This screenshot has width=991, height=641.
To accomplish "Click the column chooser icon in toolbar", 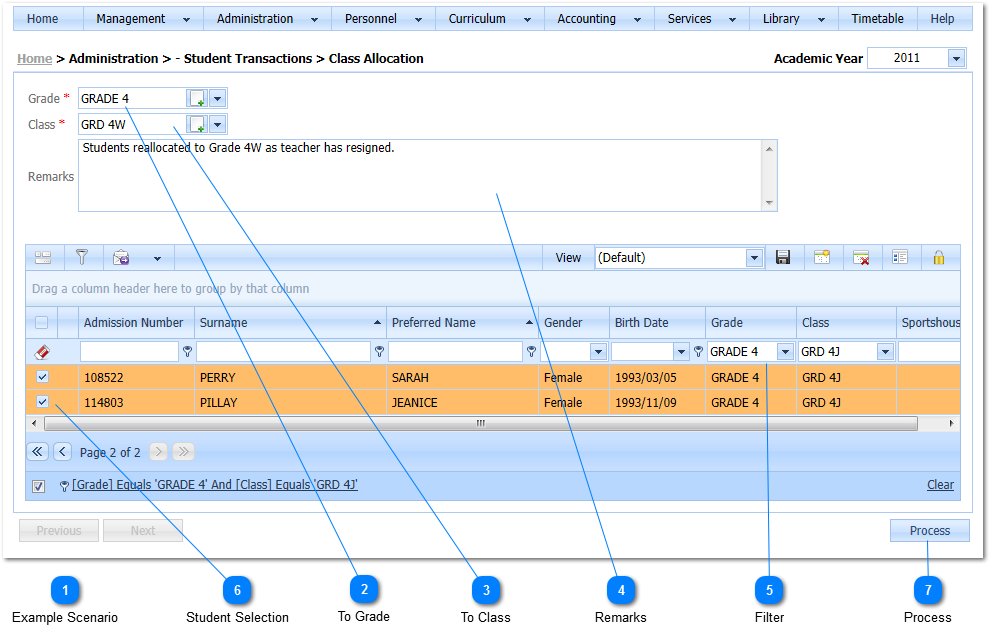I will pyautogui.click(x=900, y=258).
